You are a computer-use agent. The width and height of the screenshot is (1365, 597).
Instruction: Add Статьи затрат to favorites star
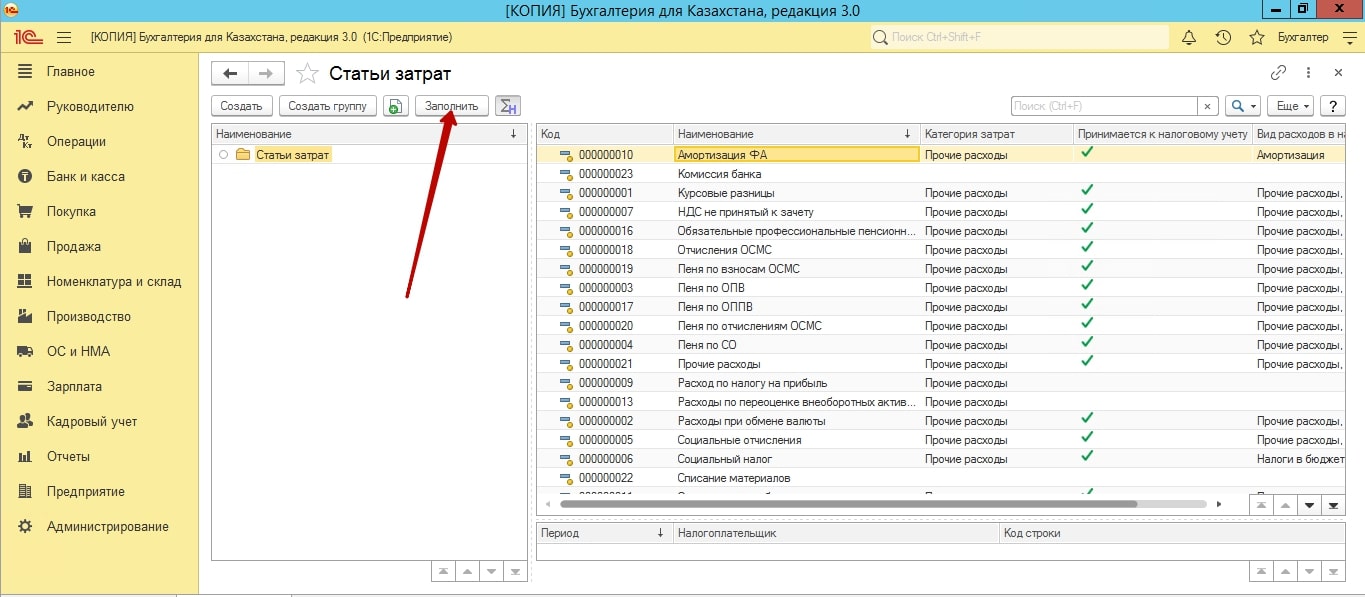309,74
